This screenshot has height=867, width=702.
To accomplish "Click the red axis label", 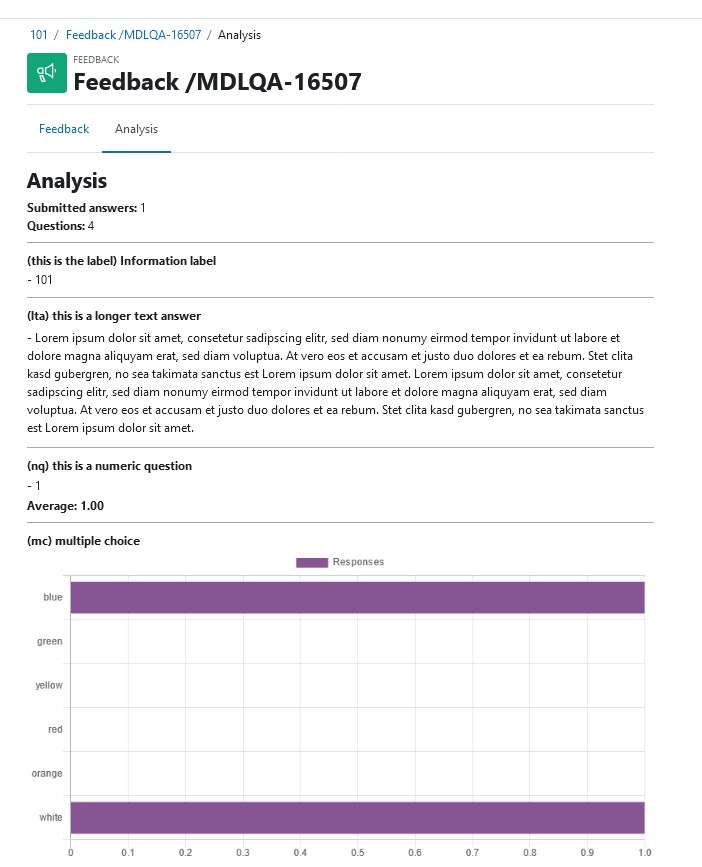I will pyautogui.click(x=55, y=729).
